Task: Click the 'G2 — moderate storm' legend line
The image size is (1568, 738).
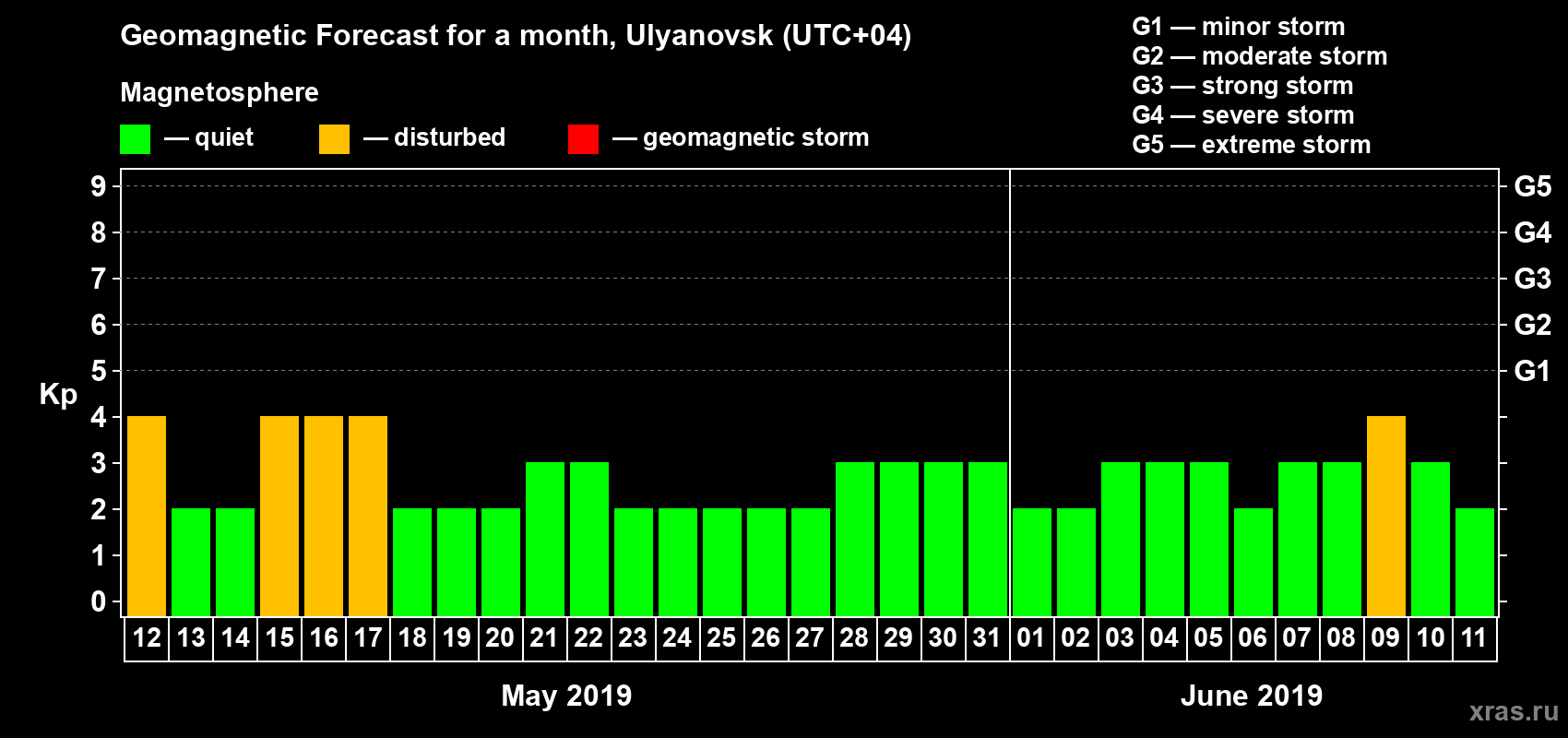Action: pos(1260,56)
